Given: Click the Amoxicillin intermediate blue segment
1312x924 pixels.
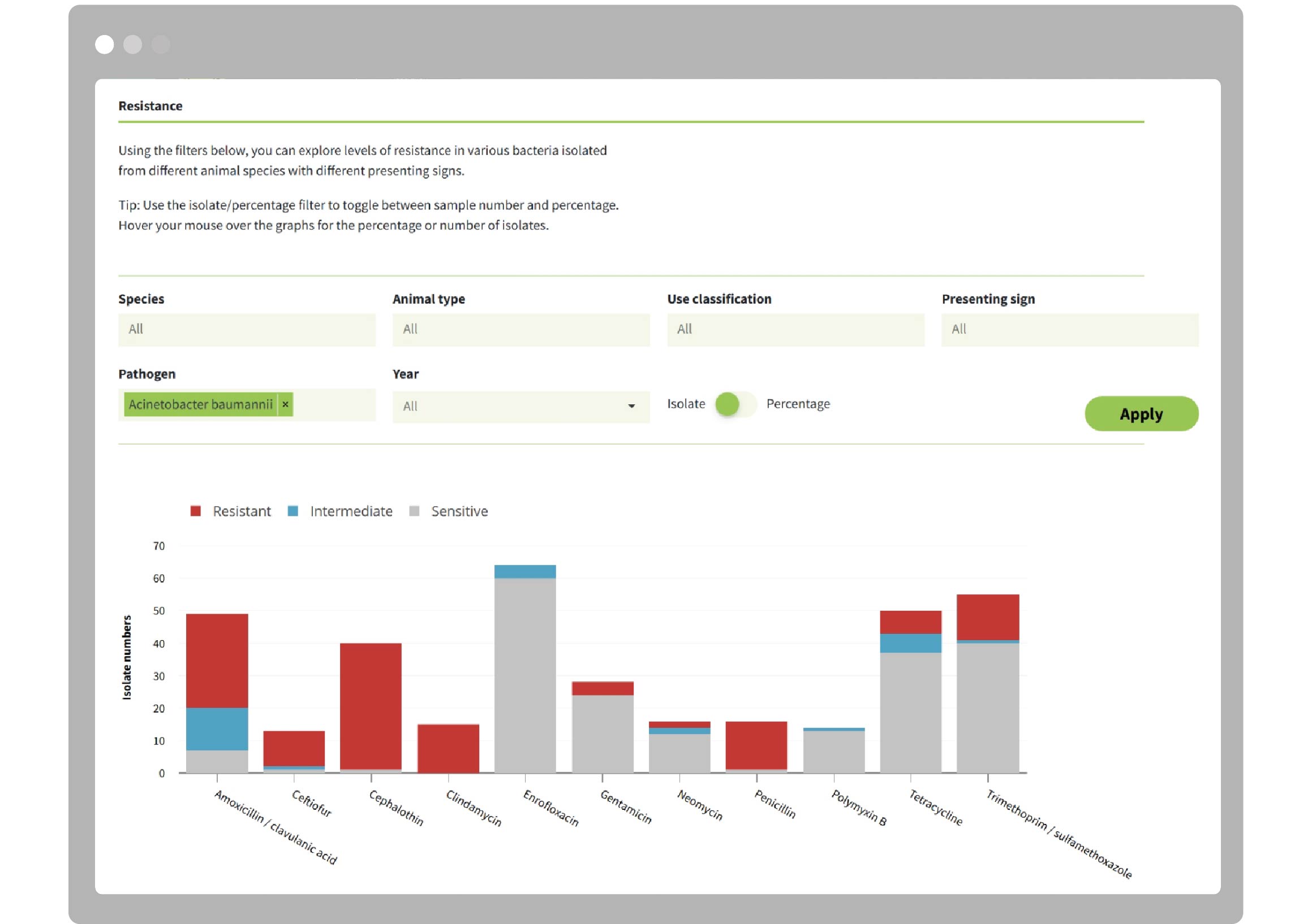Looking at the screenshot, I should (x=217, y=729).
